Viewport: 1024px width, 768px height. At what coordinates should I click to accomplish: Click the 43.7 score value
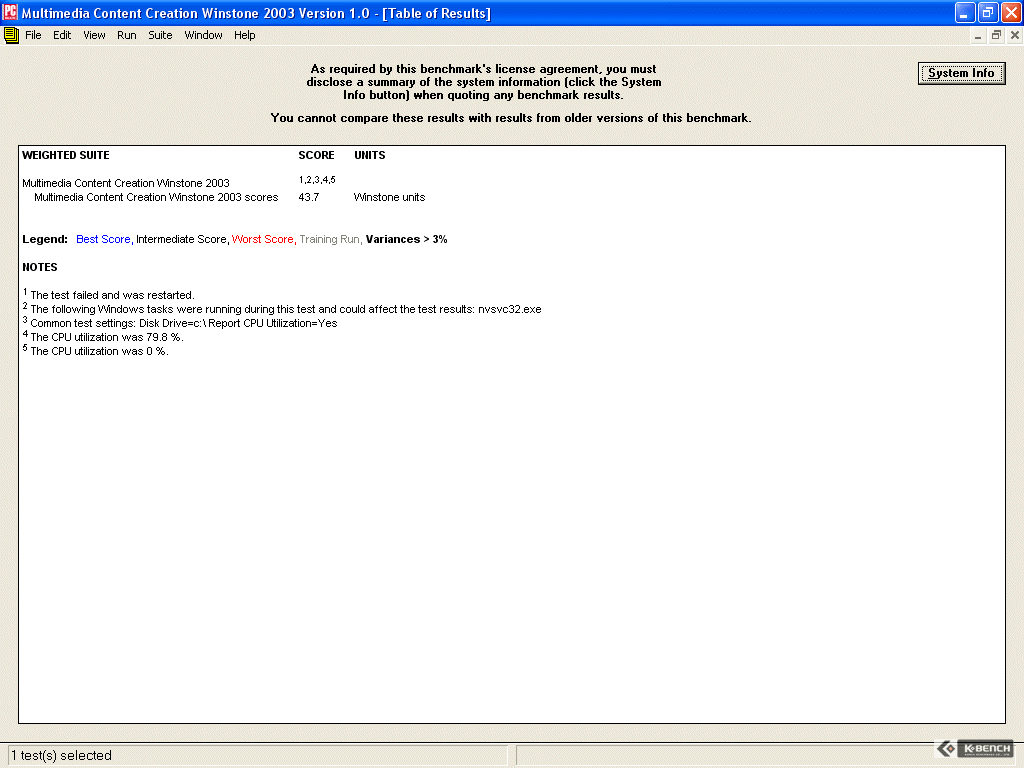pos(309,197)
